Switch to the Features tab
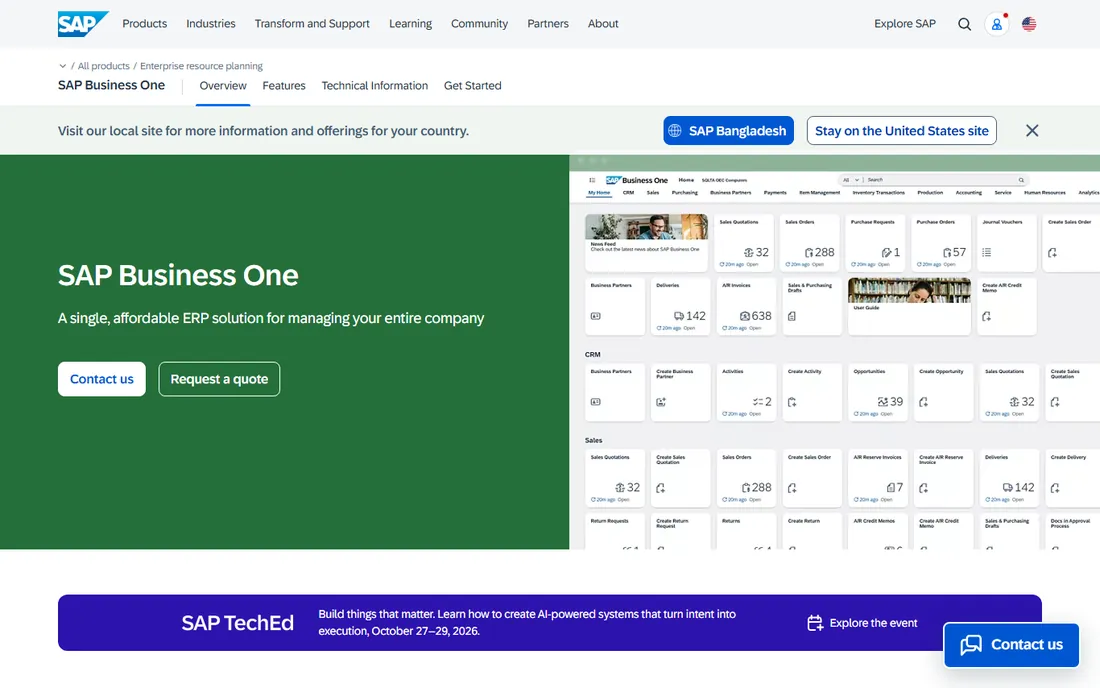1100x688 pixels. point(283,86)
